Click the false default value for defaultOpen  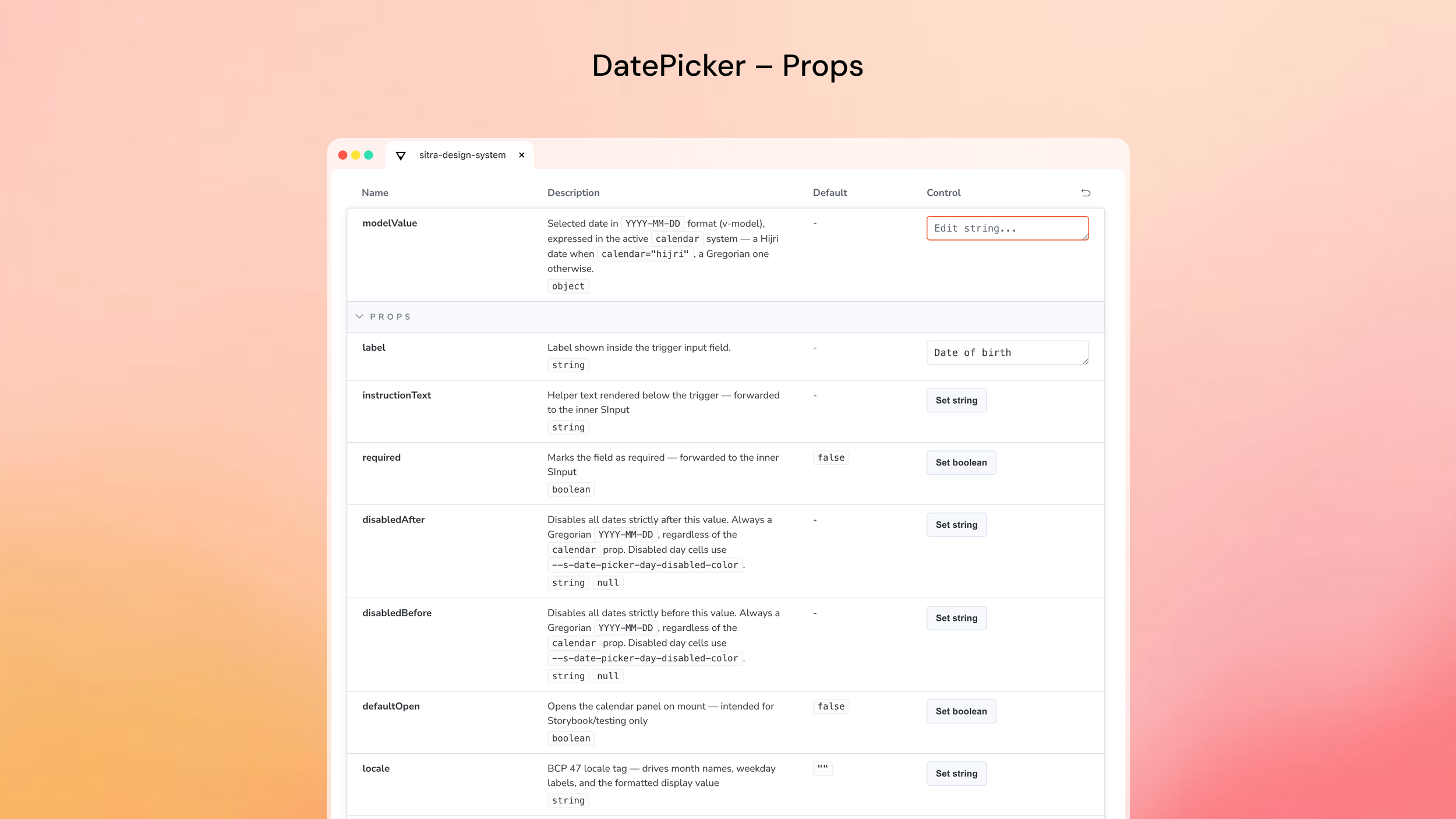pos(831,707)
